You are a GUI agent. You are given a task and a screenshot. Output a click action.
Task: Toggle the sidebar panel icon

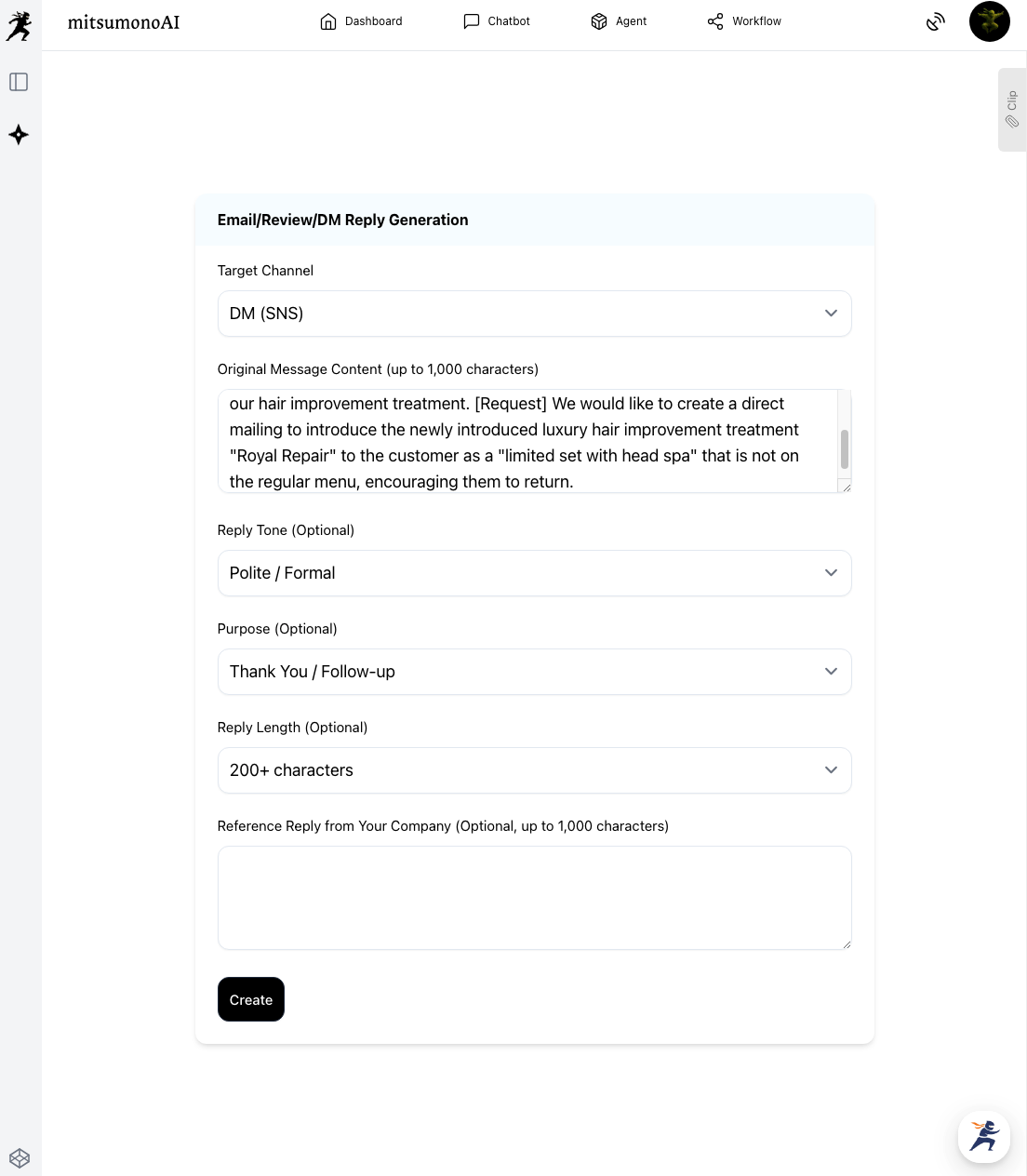pyautogui.click(x=19, y=82)
